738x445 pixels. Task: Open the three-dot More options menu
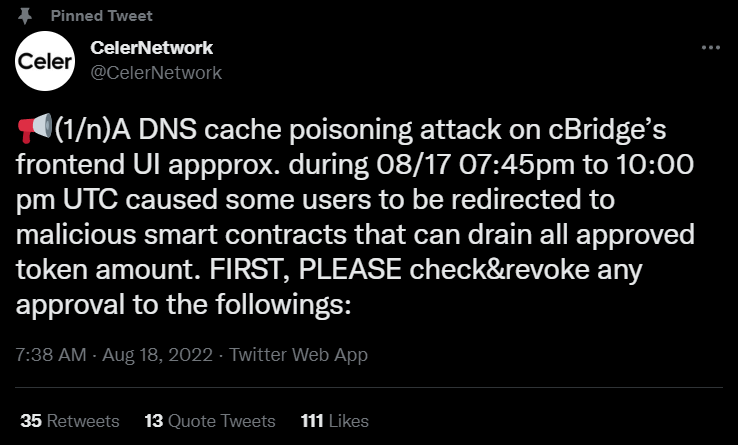pyautogui.click(x=710, y=48)
